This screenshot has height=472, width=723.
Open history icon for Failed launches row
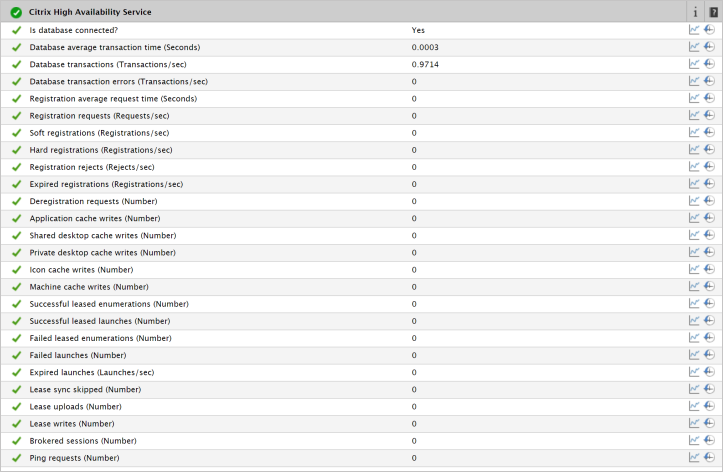click(x=709, y=354)
